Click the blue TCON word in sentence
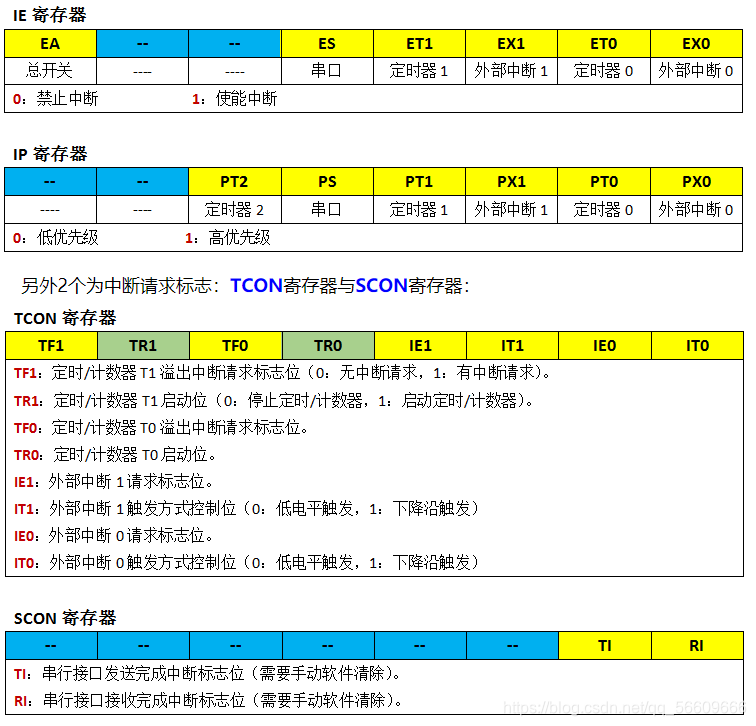Image resolution: width=756 pixels, height=726 pixels. click(x=256, y=285)
